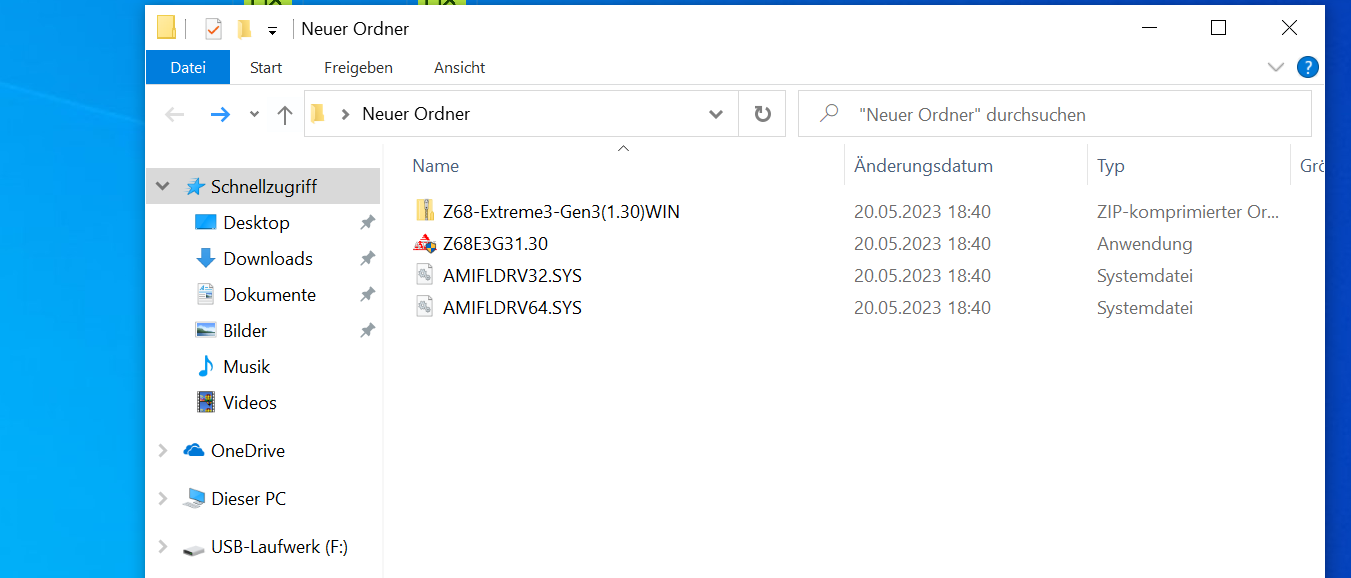Select the AMIFLDRV64.SYS file
This screenshot has height=578, width=1351.
[512, 308]
